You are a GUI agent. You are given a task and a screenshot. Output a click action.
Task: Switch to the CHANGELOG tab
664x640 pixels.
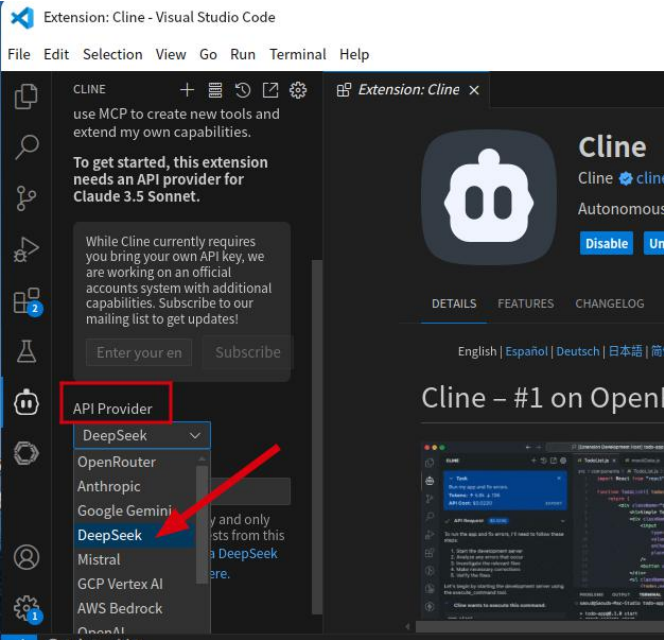pos(610,304)
